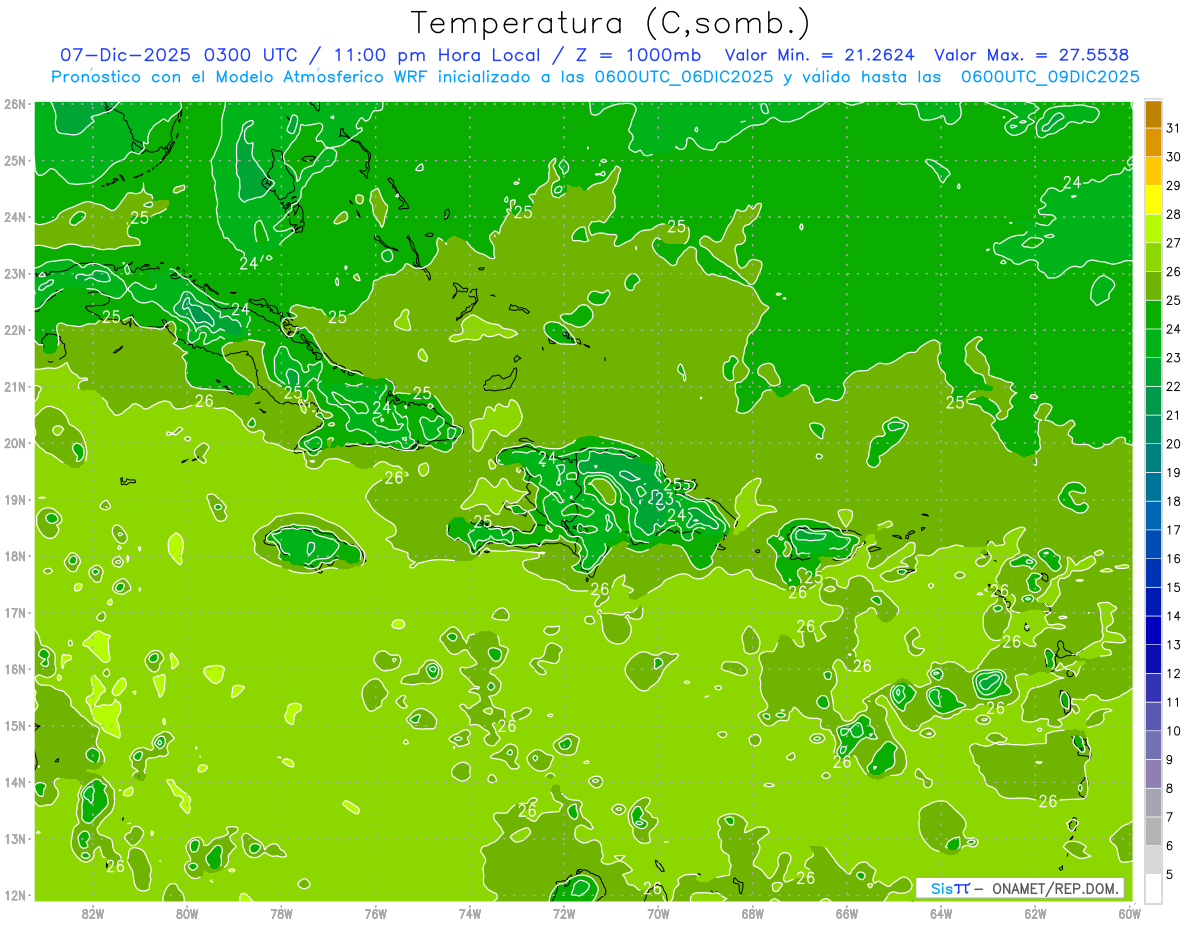Click the topmost brown legend band above 31
This screenshot has height=927, width=1200.
coord(1153,114)
